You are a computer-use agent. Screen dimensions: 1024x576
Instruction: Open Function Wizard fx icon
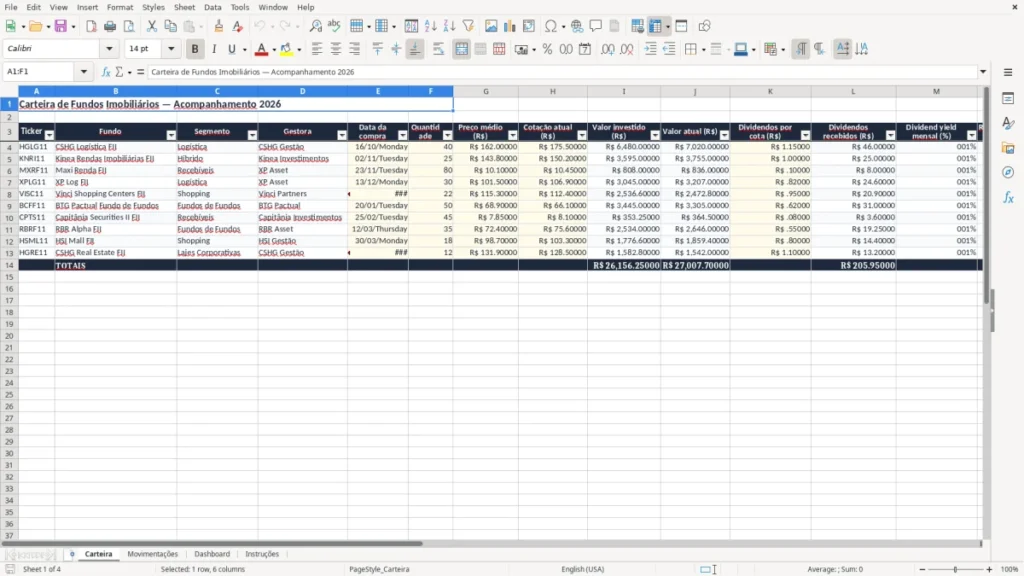(106, 72)
